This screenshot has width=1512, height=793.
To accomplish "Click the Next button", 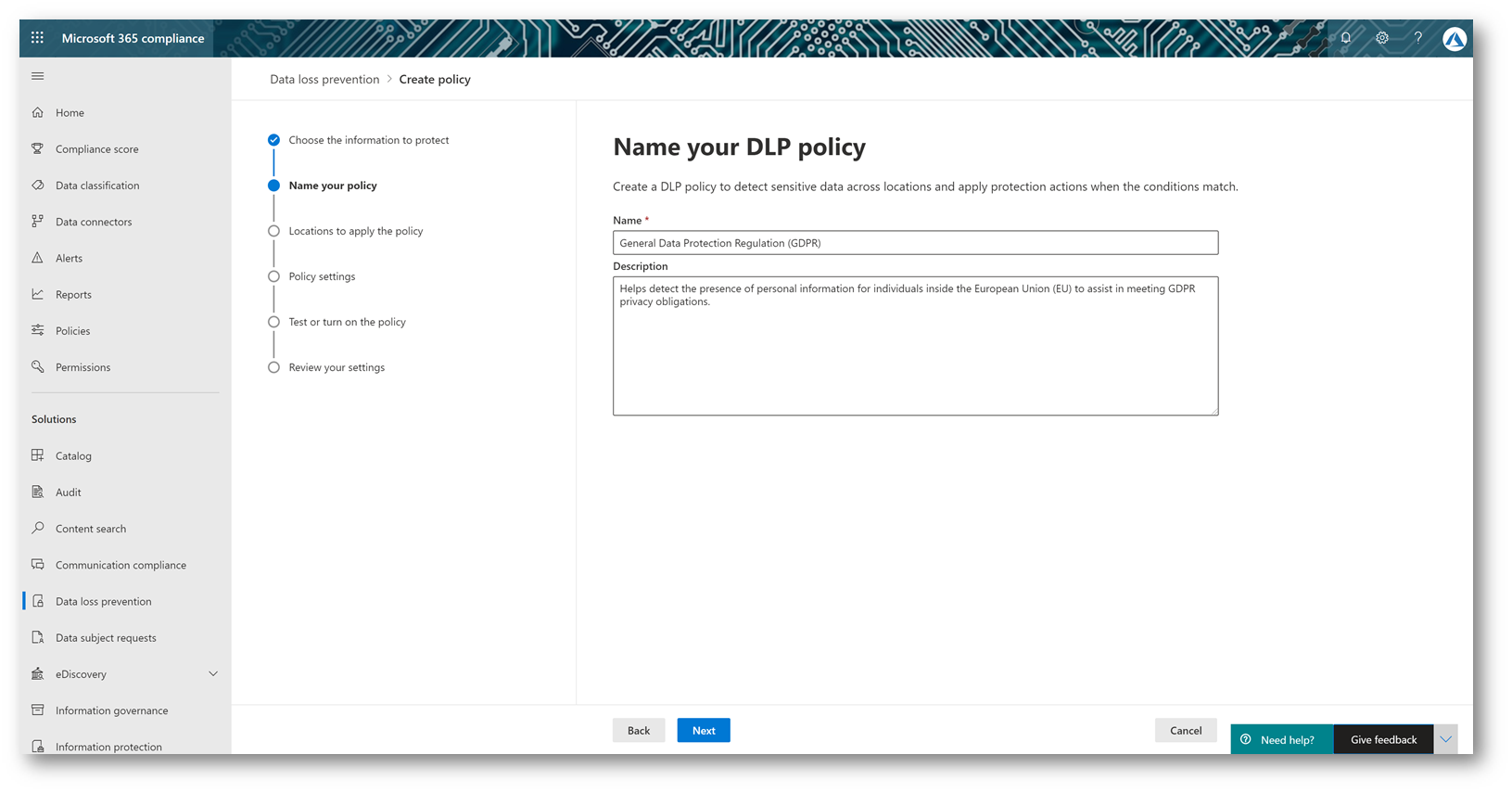I will [x=704, y=730].
